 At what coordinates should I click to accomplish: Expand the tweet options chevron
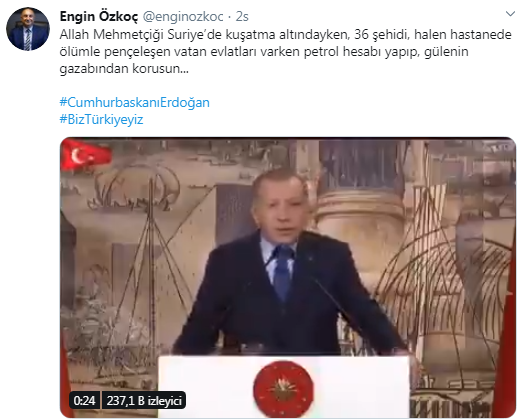(510, 14)
